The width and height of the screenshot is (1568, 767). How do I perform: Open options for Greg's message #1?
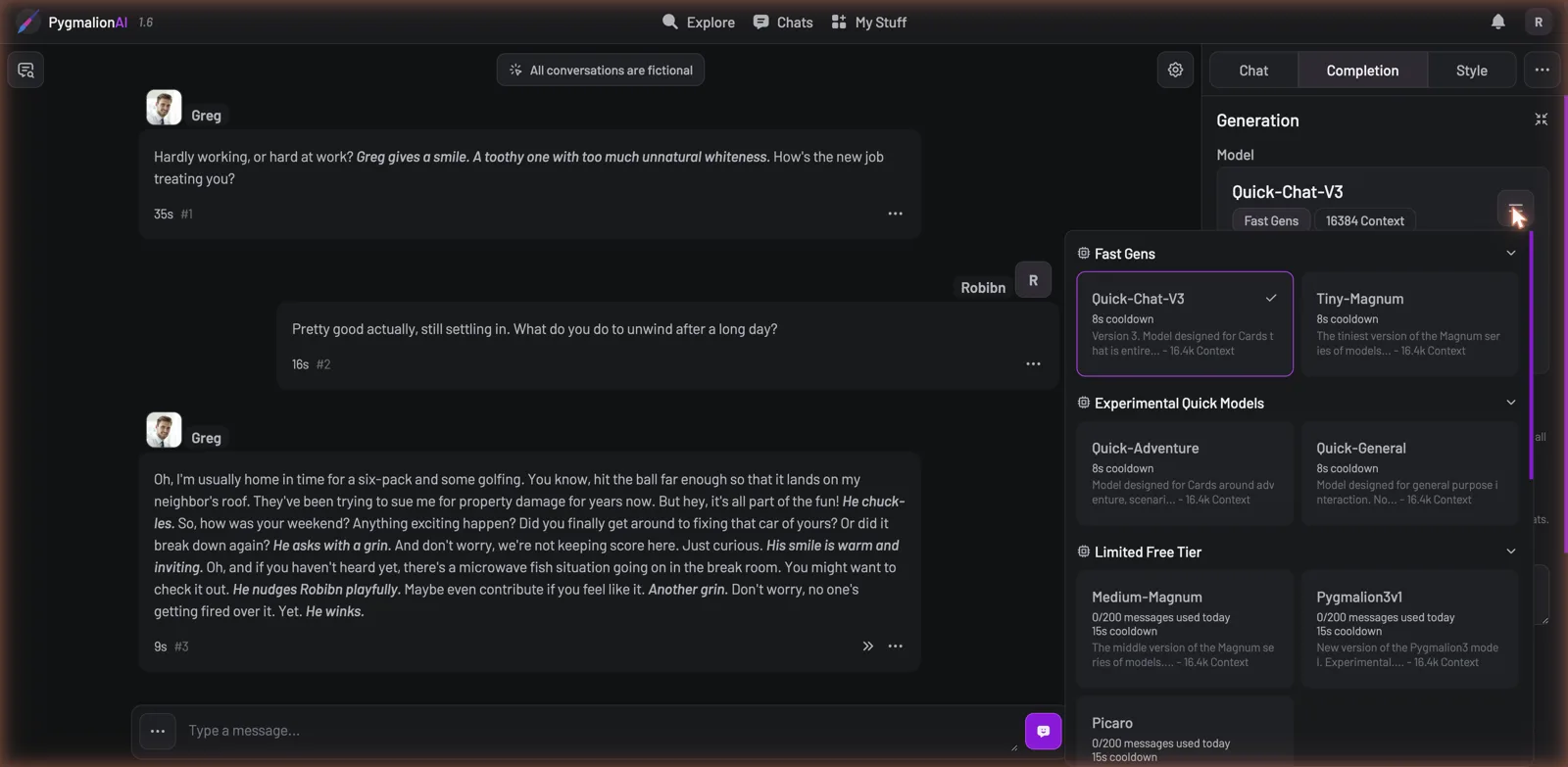(x=895, y=214)
